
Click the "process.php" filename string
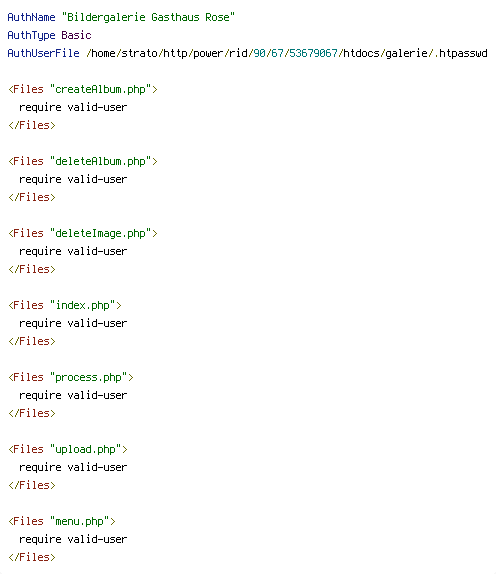pyautogui.click(x=88, y=377)
